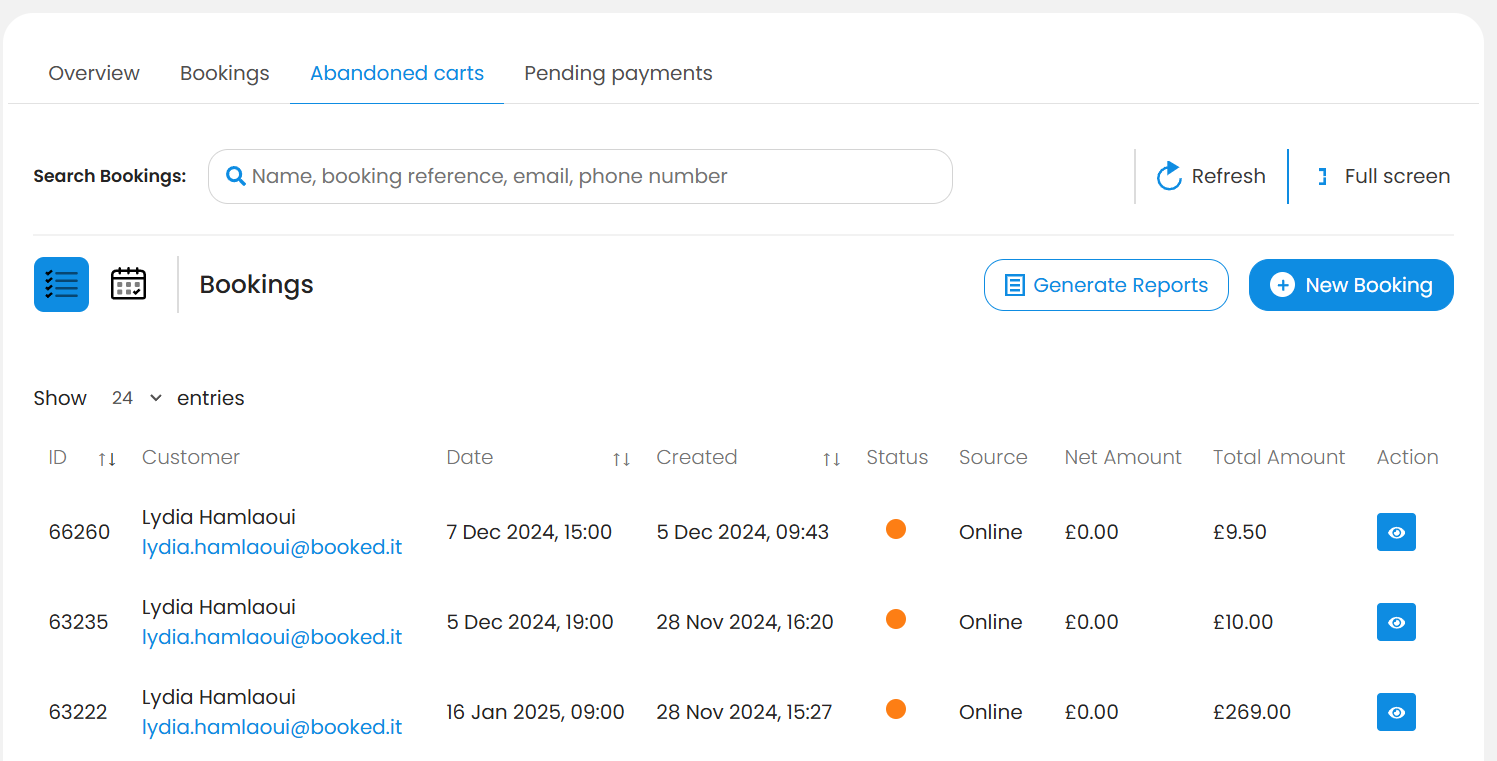Switch to the Pending payments tab
The width and height of the screenshot is (1497, 761).
pyautogui.click(x=618, y=73)
